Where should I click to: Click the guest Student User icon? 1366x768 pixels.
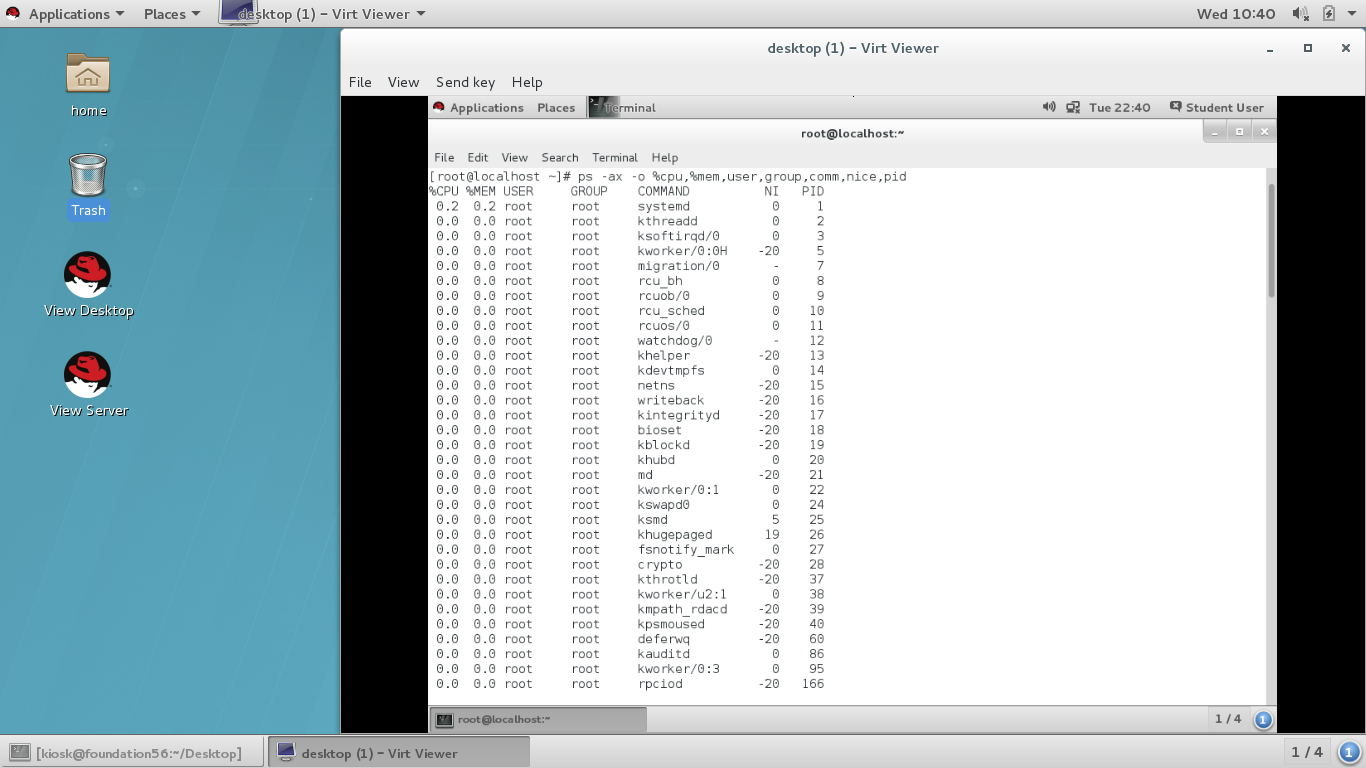click(1176, 107)
